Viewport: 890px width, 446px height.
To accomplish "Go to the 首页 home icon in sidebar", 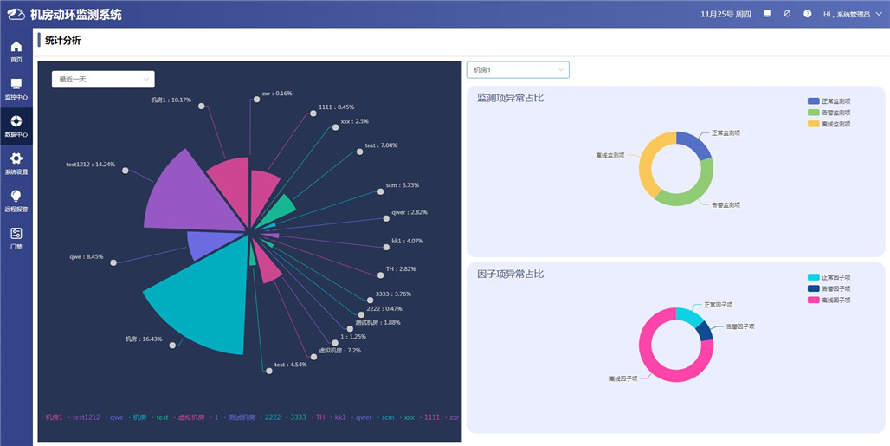I will click(x=16, y=51).
